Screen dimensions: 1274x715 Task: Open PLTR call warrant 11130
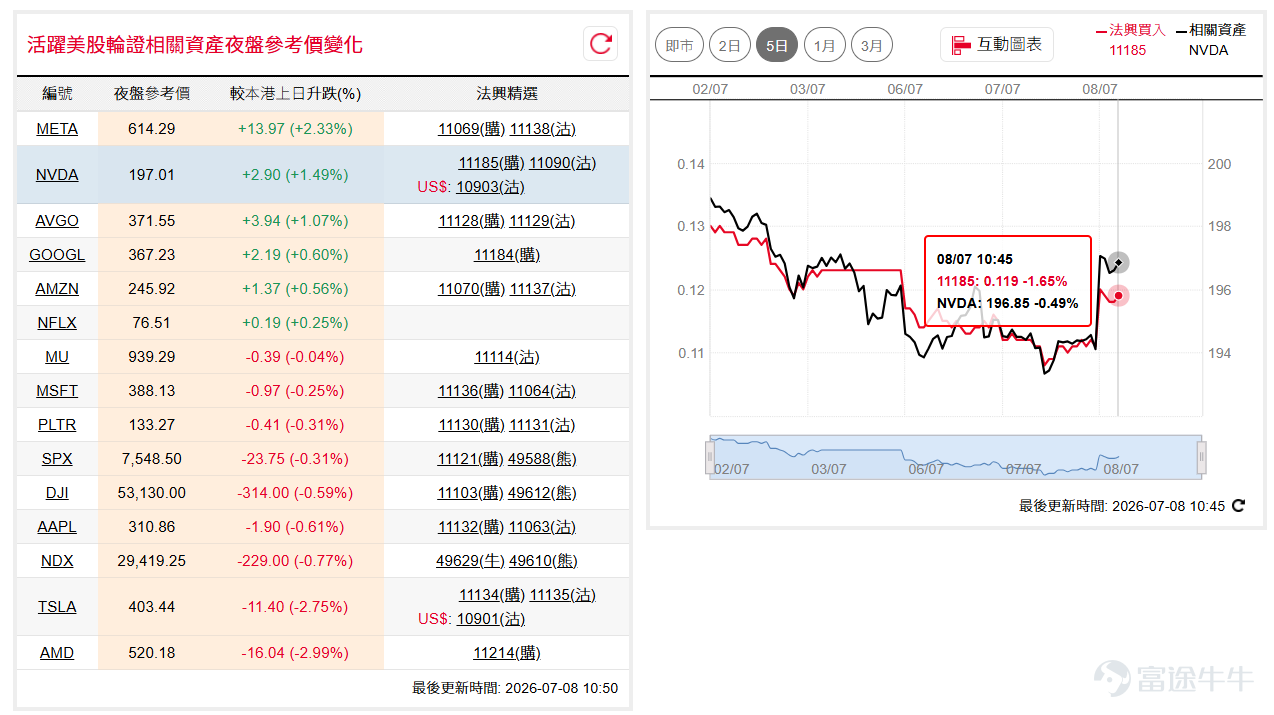pos(471,425)
